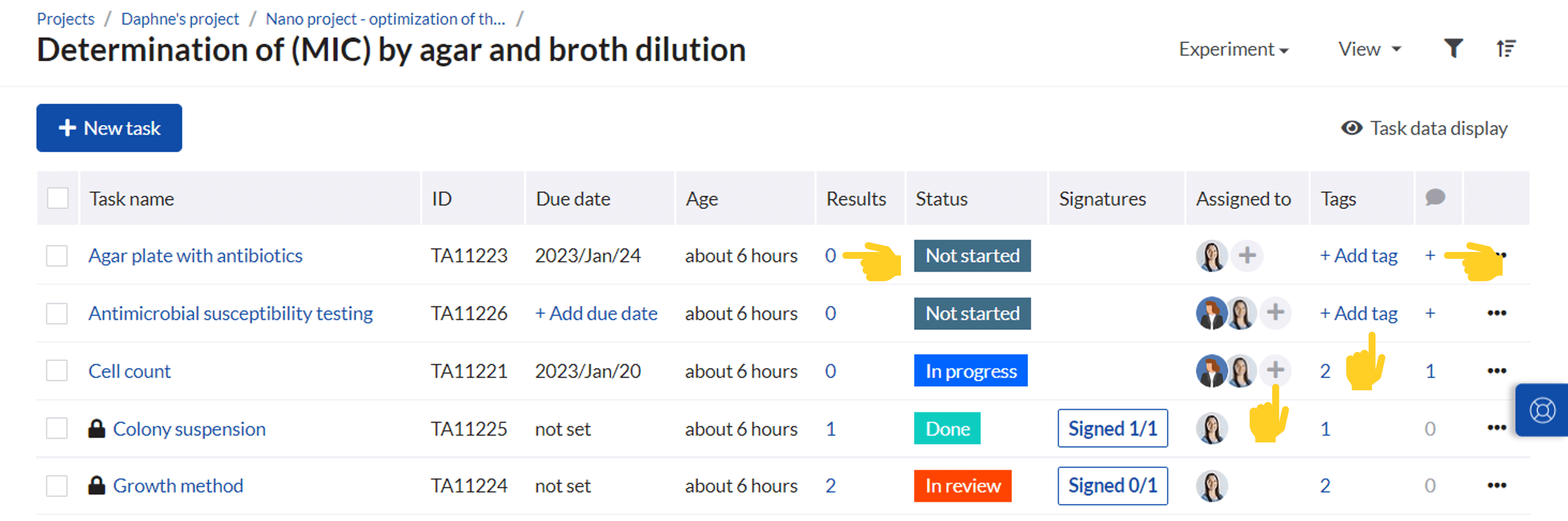1568x521 pixels.
Task: Open the help lifebuoy widget
Action: click(x=1542, y=410)
